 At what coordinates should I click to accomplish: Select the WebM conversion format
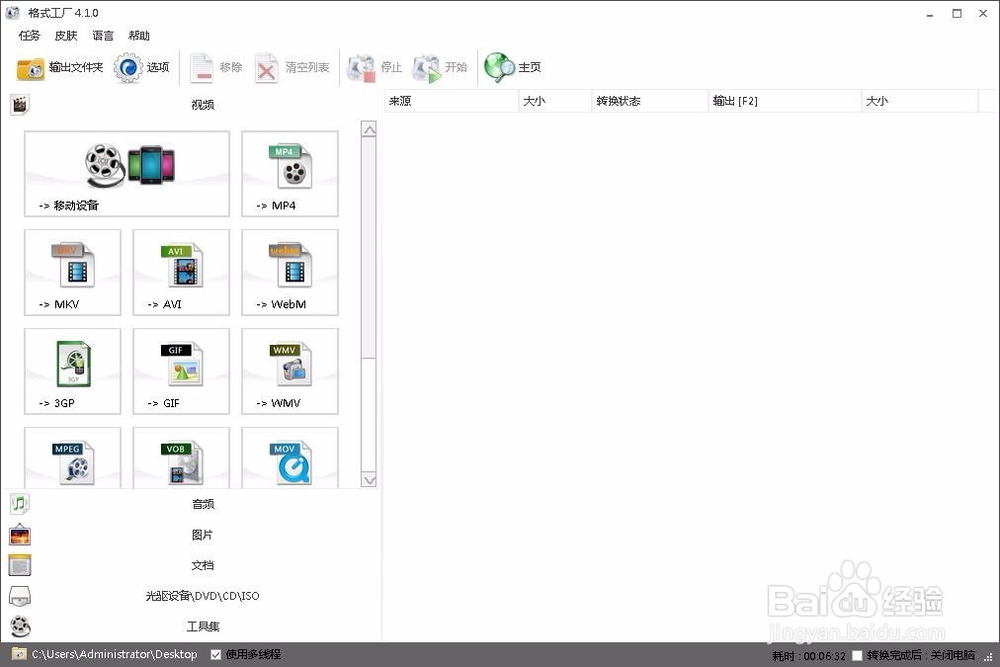pos(289,272)
